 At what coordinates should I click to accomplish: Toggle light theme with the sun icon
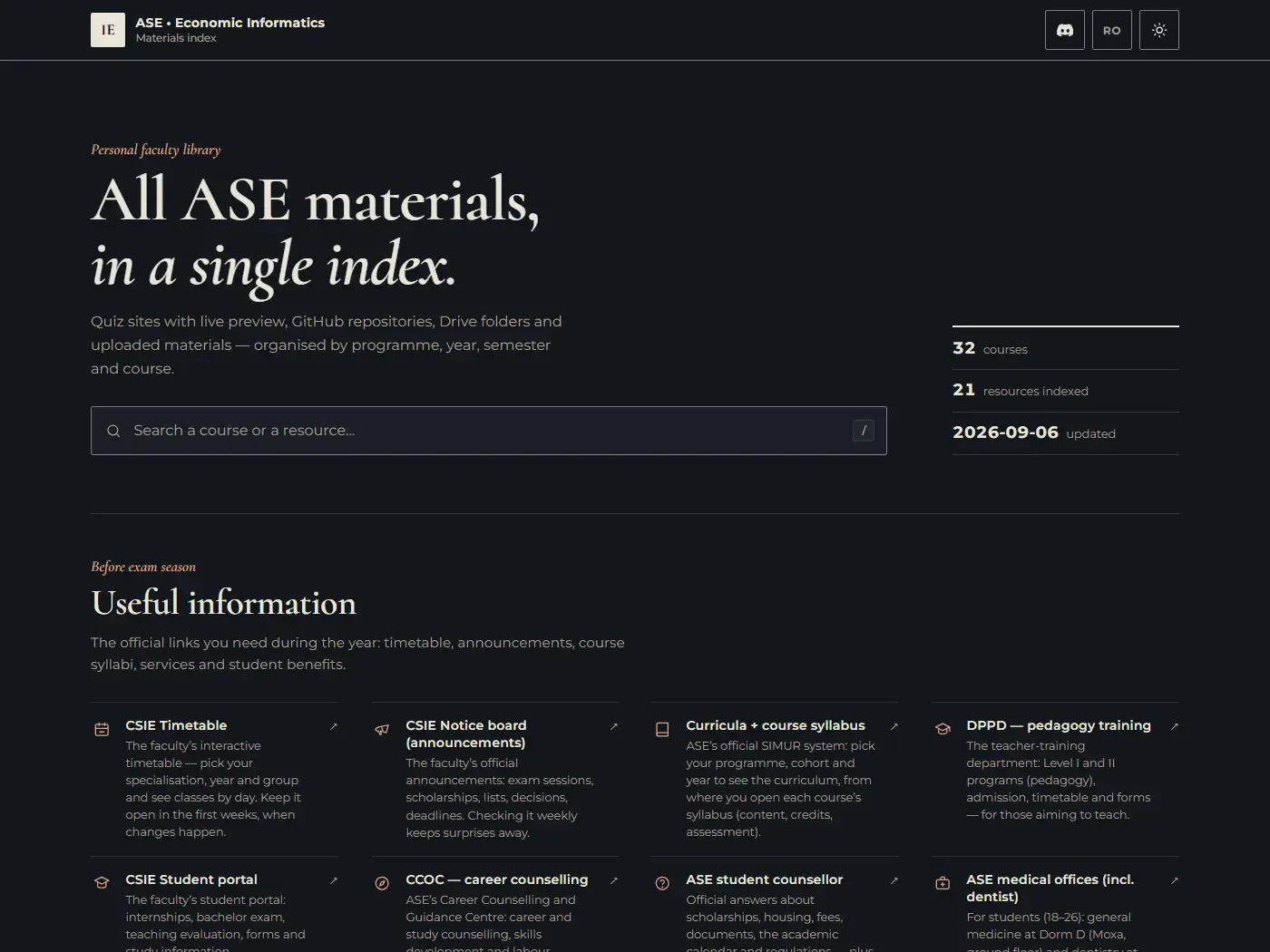(1159, 30)
